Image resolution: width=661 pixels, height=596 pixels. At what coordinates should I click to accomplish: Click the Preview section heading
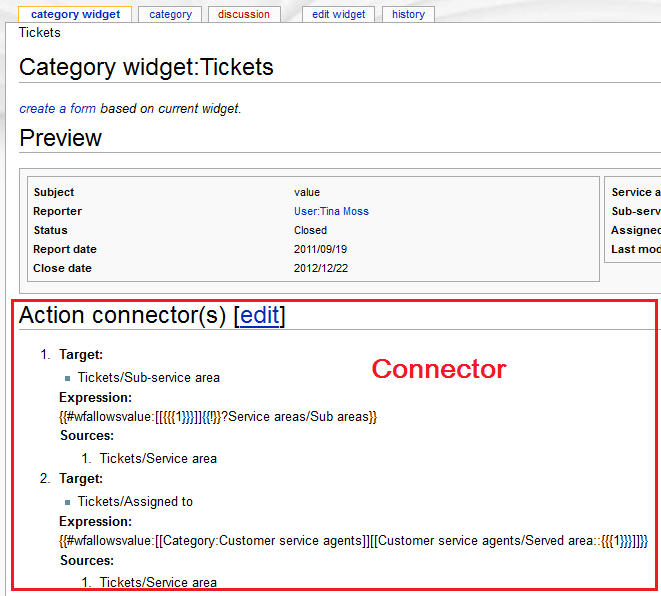(x=60, y=138)
